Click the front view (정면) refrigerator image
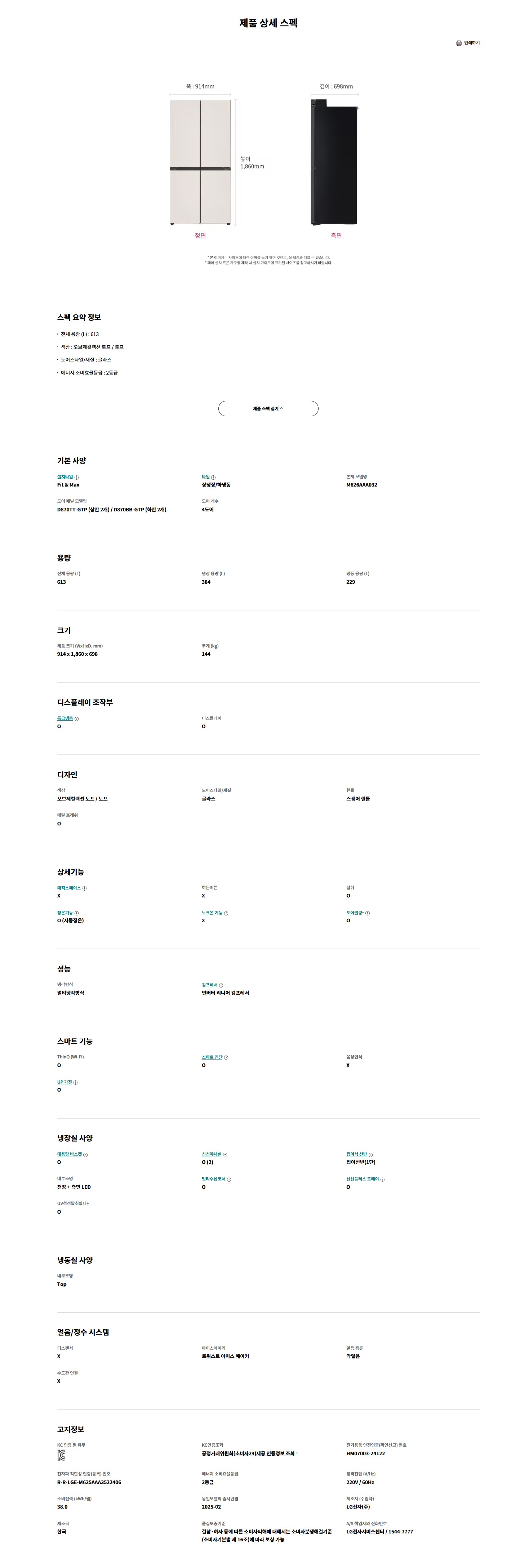The height and width of the screenshot is (1568, 520). pyautogui.click(x=200, y=162)
